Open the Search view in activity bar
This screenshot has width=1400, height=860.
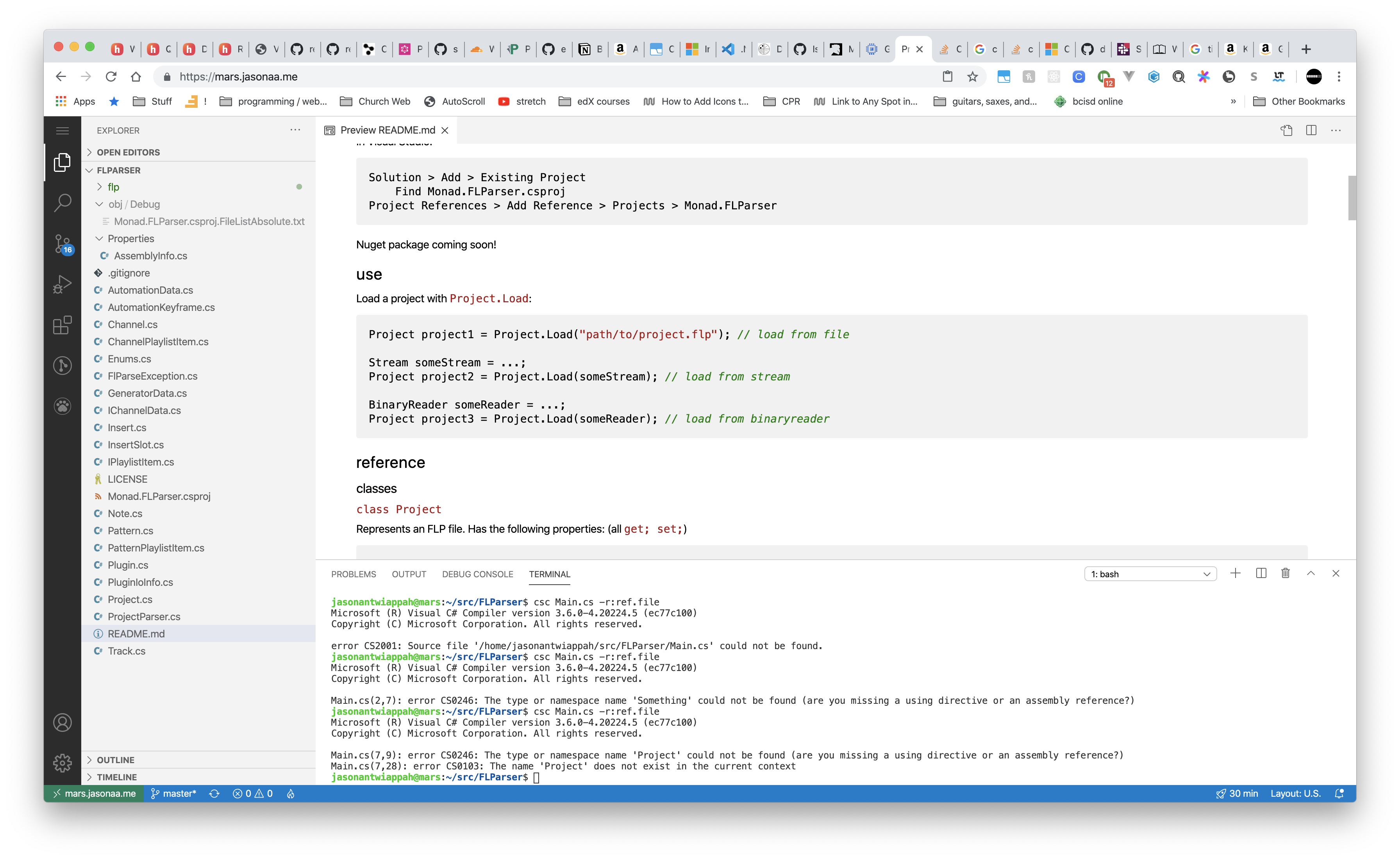pyautogui.click(x=62, y=202)
